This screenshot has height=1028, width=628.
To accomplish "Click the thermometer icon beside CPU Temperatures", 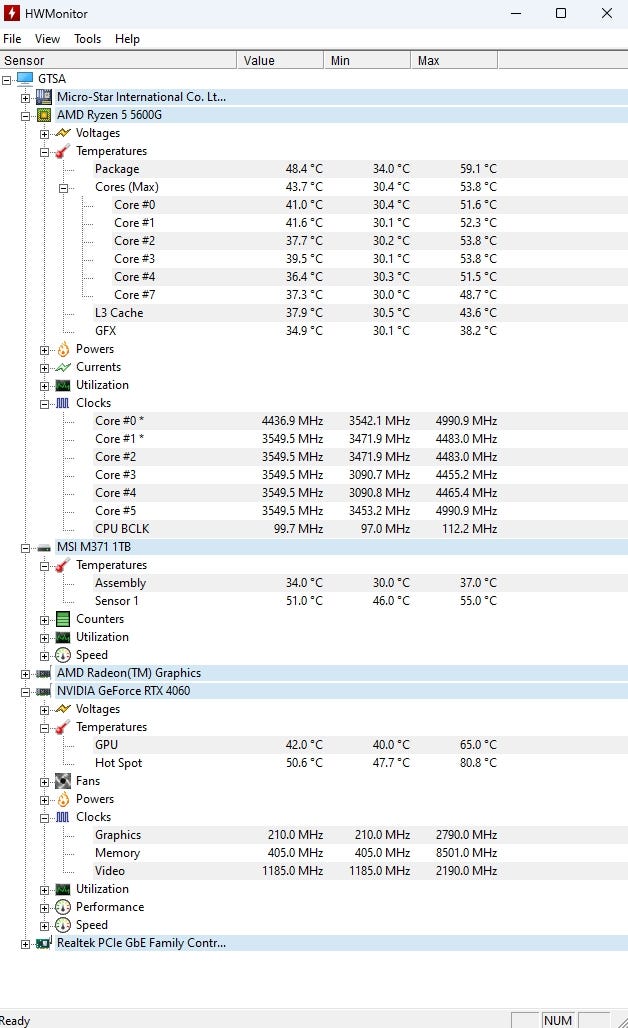I will 63,151.
